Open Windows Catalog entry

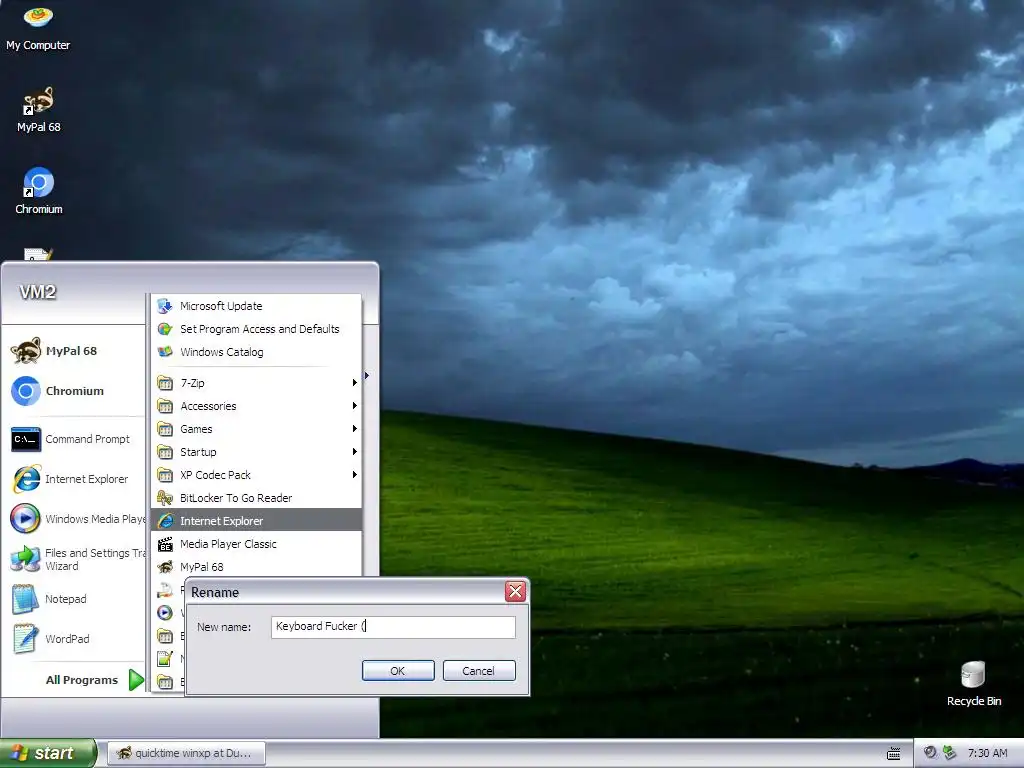(x=256, y=351)
